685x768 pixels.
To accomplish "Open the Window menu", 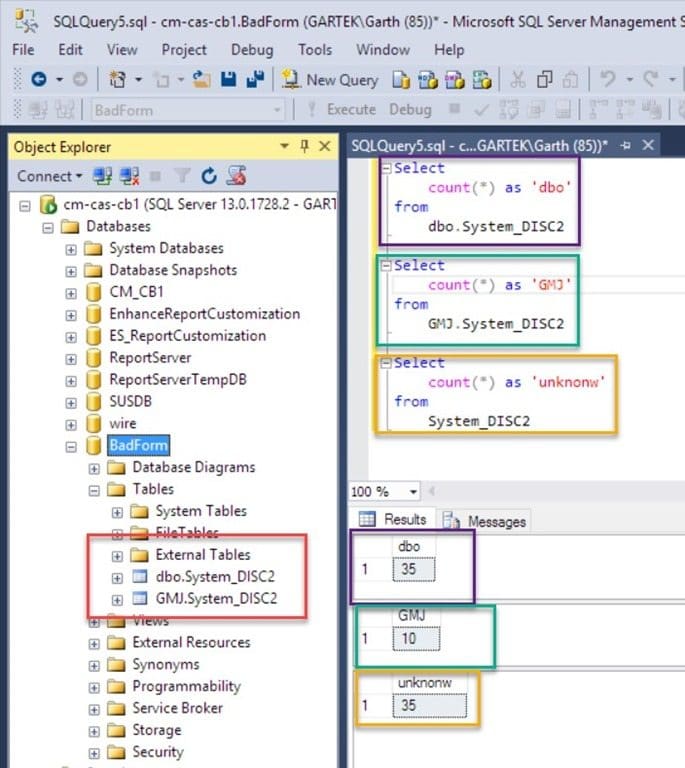I will 383,50.
